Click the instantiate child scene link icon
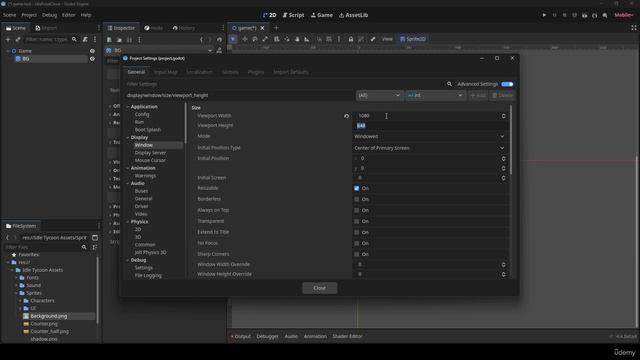This screenshot has height=360, width=640. coord(18,39)
